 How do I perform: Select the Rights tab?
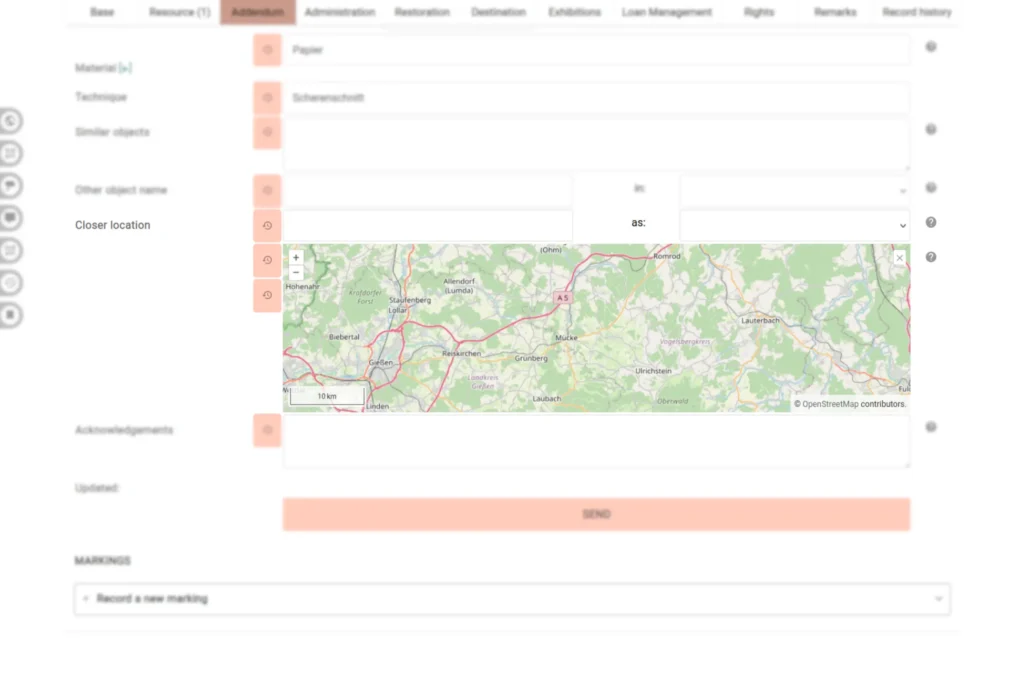pos(759,12)
